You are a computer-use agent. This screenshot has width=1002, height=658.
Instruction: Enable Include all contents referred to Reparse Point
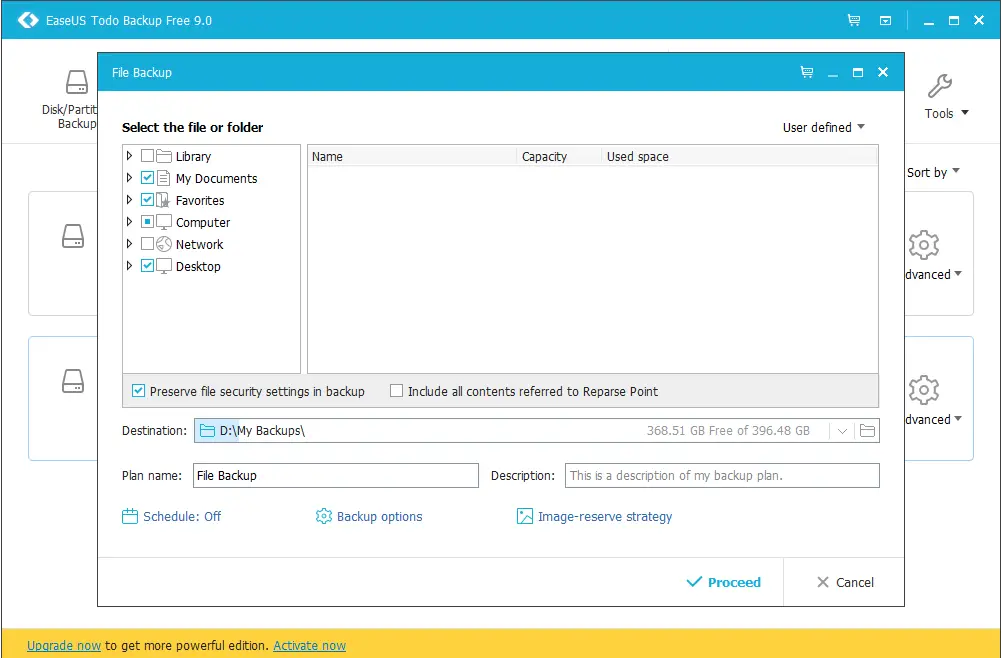pos(396,391)
